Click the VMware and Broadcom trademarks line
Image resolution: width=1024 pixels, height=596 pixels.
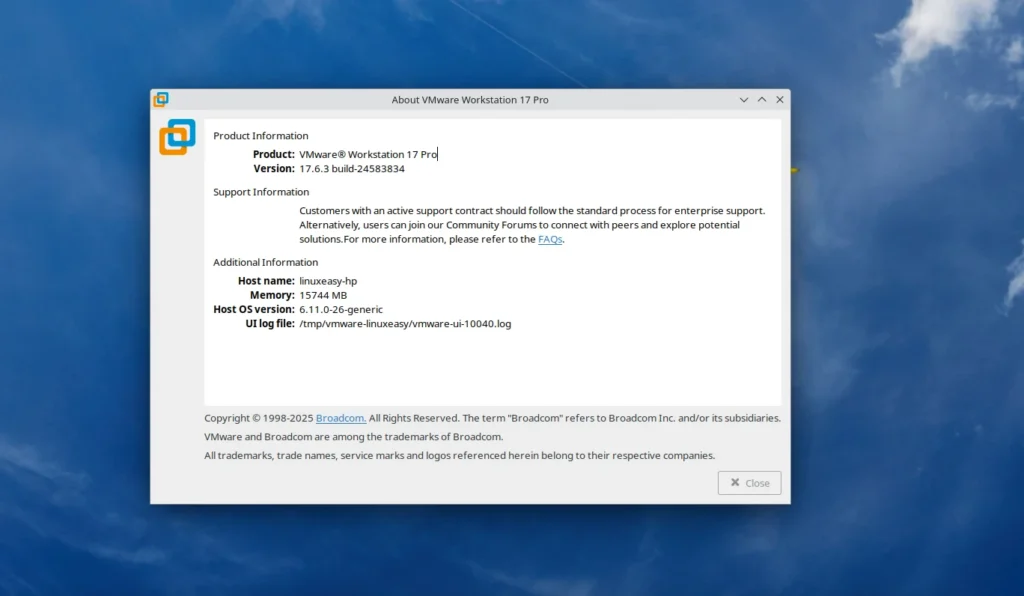(353, 437)
